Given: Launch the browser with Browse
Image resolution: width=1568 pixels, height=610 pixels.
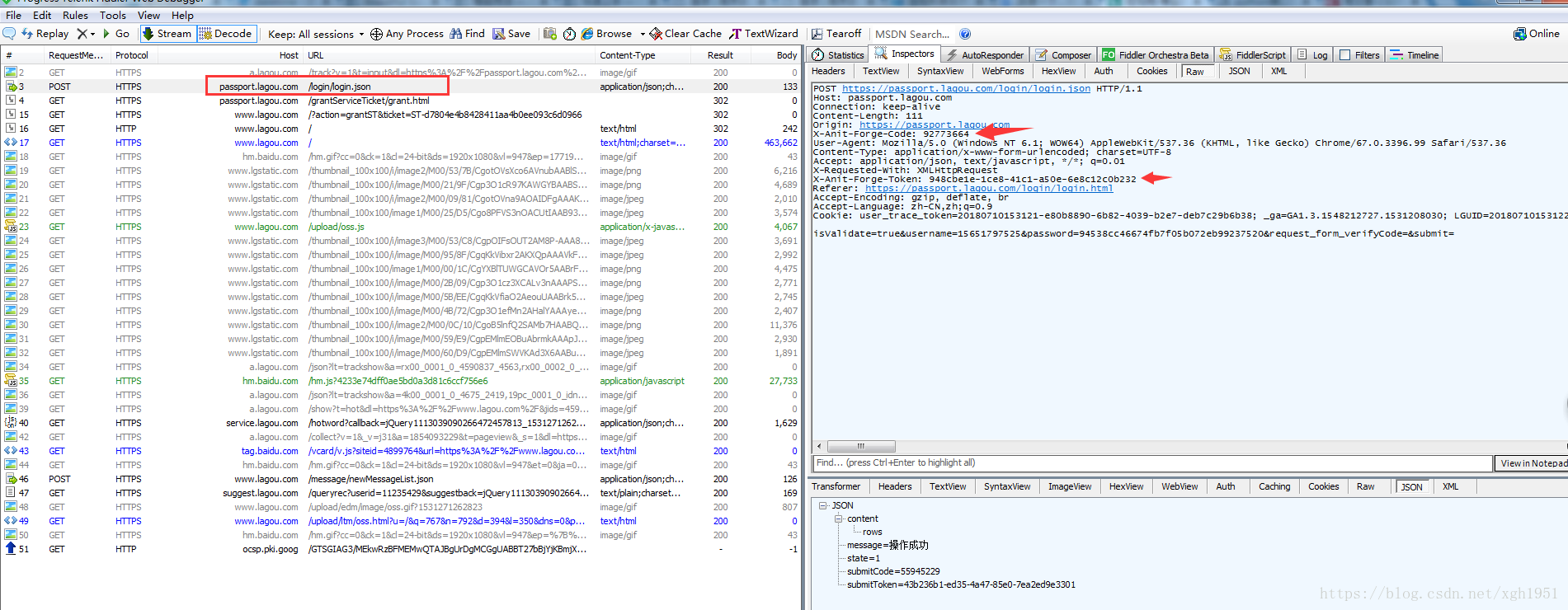Looking at the screenshot, I should [x=606, y=34].
